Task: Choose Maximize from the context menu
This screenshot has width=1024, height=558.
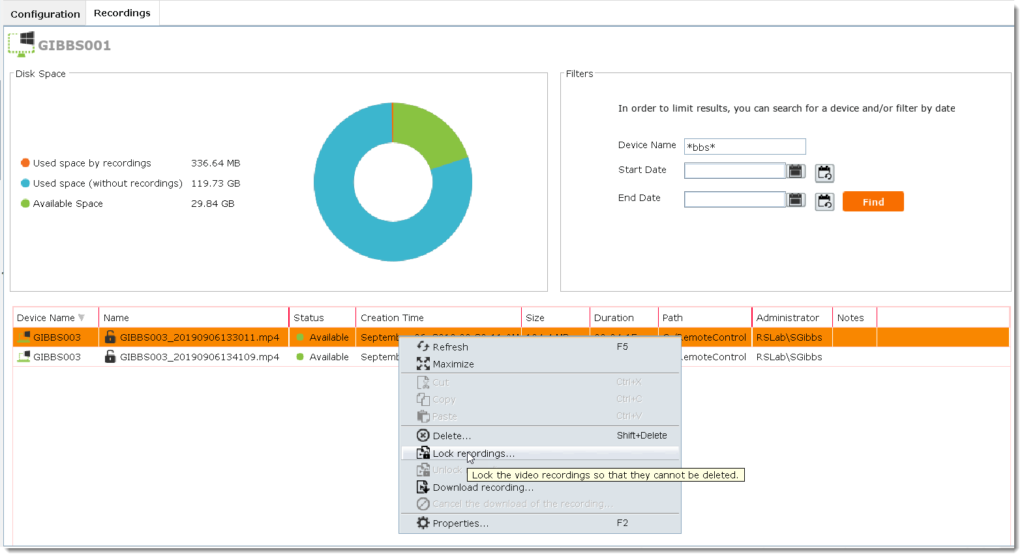Action: pyautogui.click(x=453, y=364)
